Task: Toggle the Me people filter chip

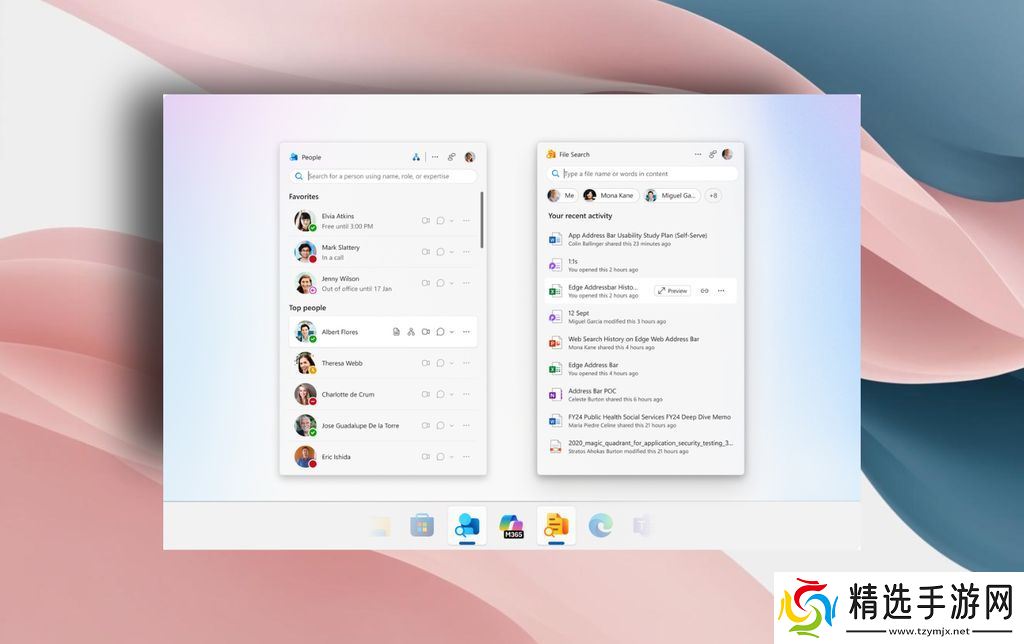Action: (x=562, y=196)
